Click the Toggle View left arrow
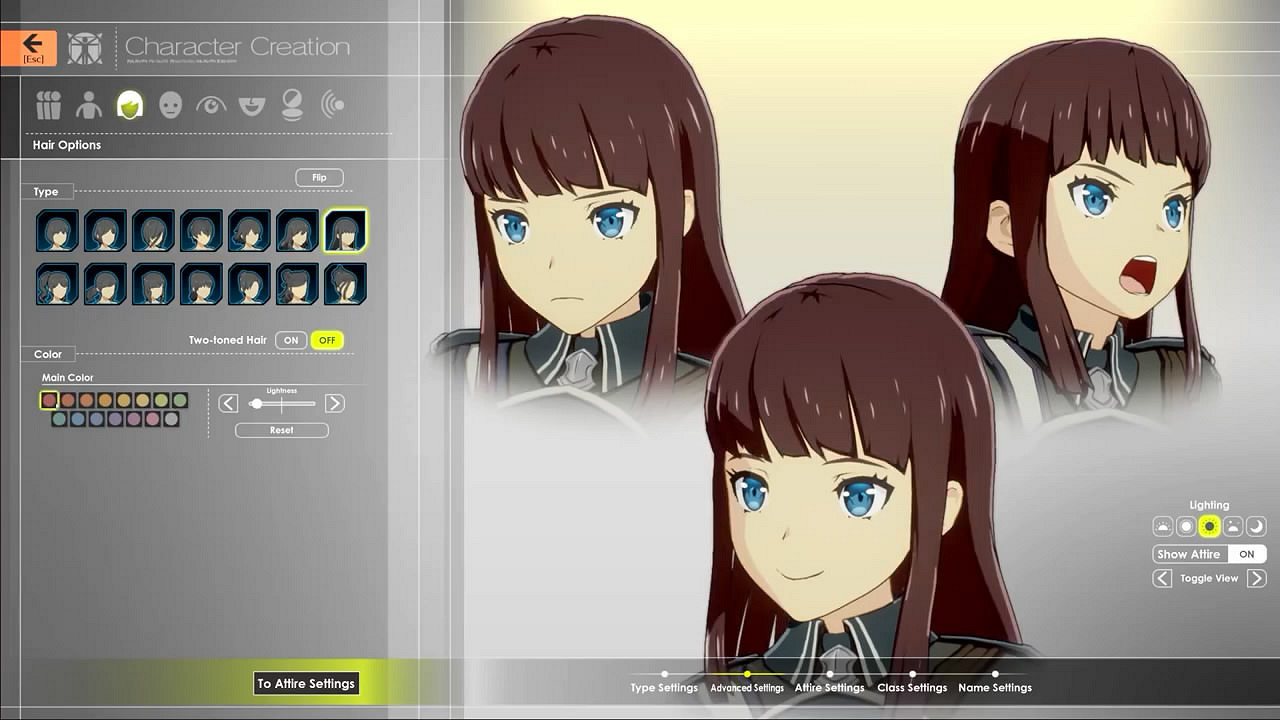This screenshot has width=1280, height=720. tap(1162, 578)
